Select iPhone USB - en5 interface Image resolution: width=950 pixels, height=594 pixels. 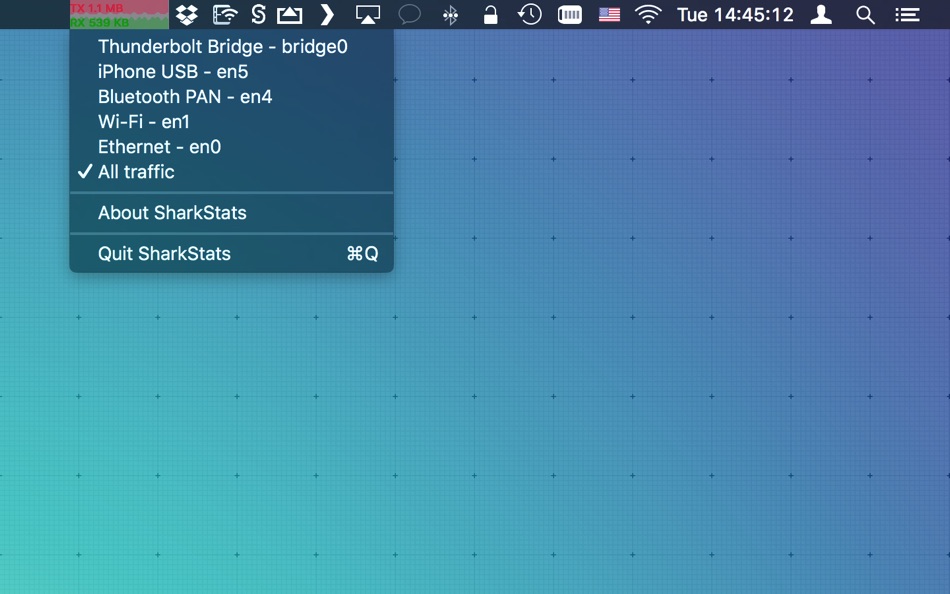(x=231, y=72)
